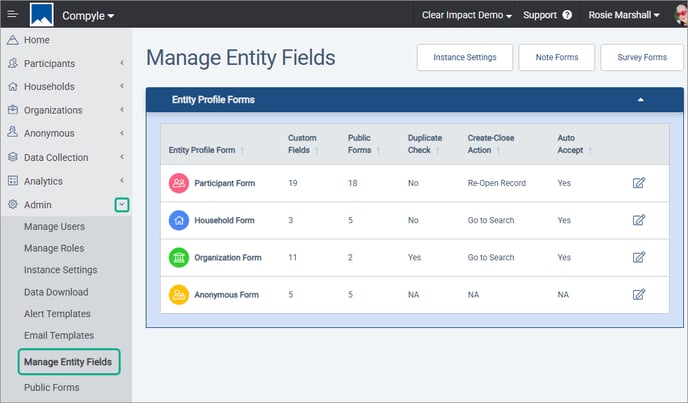Edit the Household Form row
This screenshot has height=403, width=688.
point(639,220)
